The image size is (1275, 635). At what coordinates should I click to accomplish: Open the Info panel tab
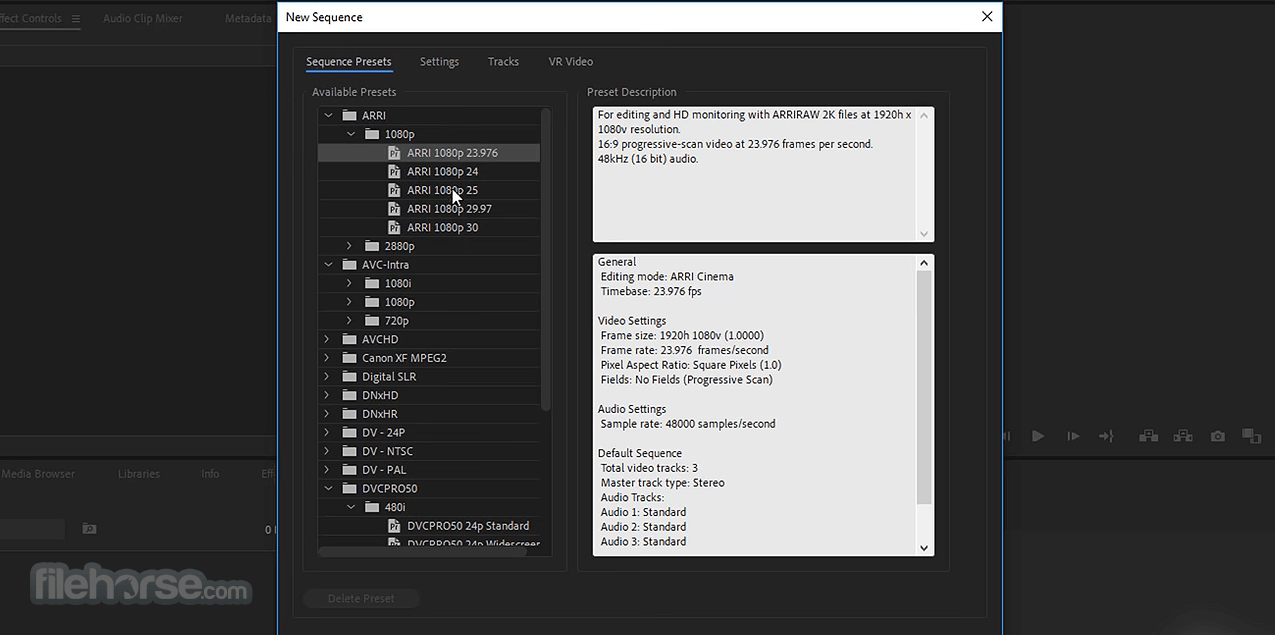tap(210, 474)
